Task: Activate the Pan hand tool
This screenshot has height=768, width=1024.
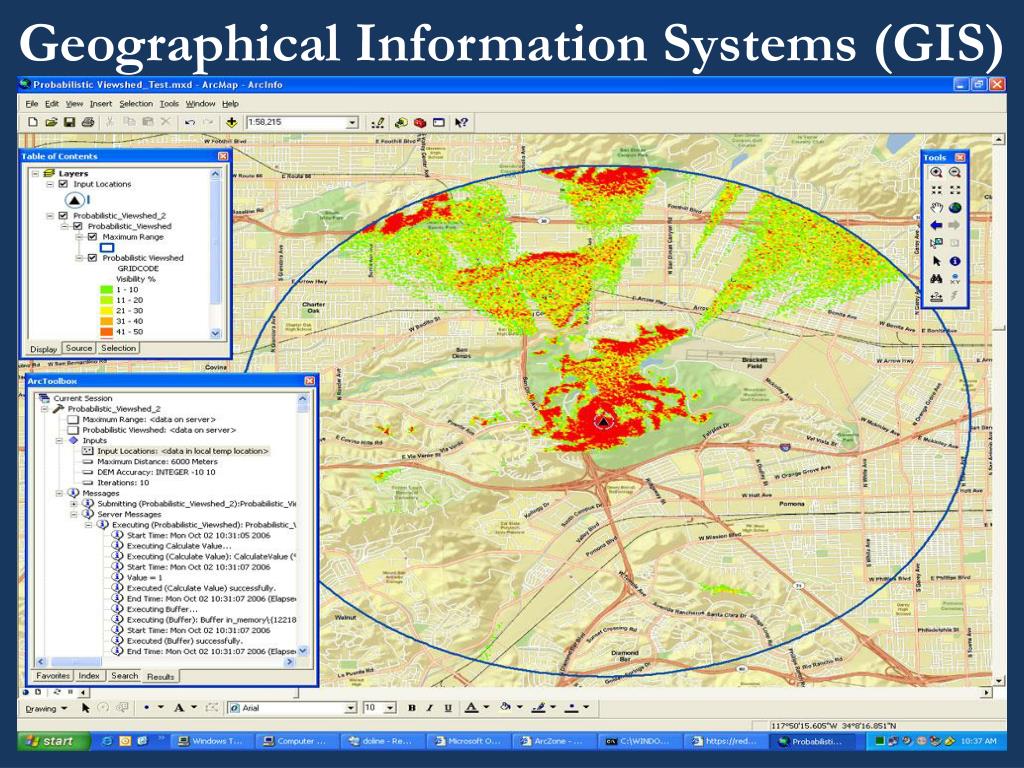Action: click(x=936, y=208)
